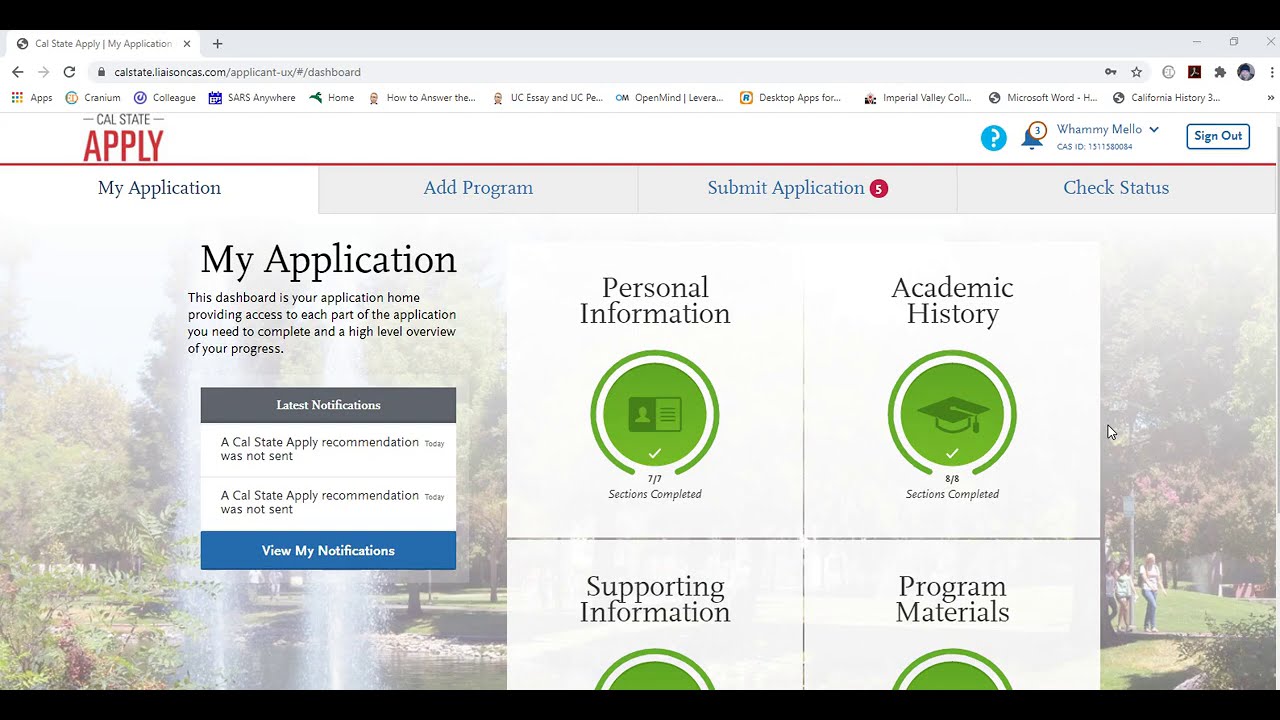
Task: Click the blue help question mark icon
Action: coord(993,138)
